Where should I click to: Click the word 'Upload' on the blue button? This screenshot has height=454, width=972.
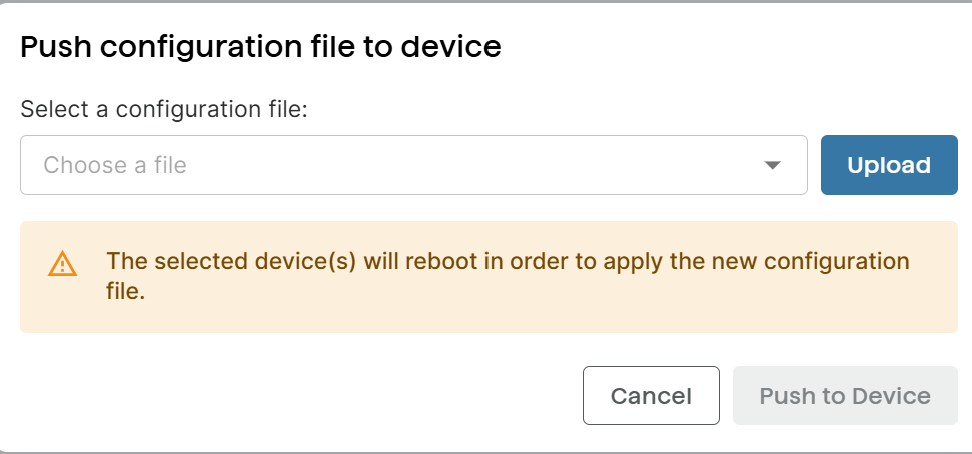click(889, 165)
